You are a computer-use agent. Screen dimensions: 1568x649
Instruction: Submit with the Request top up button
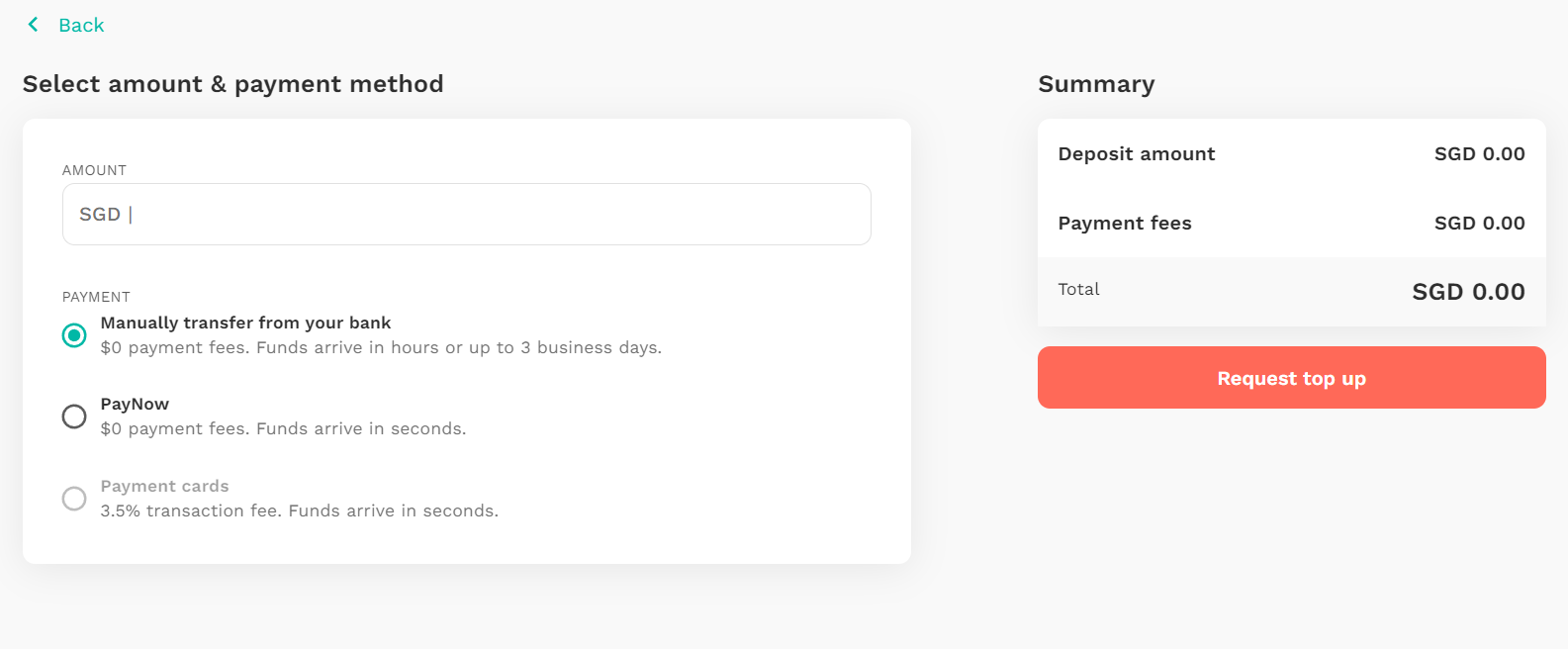(x=1292, y=377)
